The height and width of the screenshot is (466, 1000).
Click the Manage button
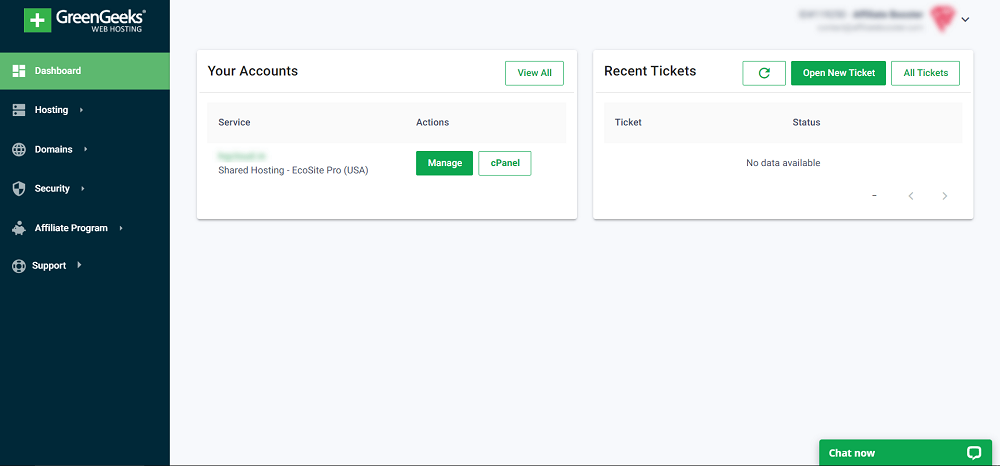tap(445, 163)
